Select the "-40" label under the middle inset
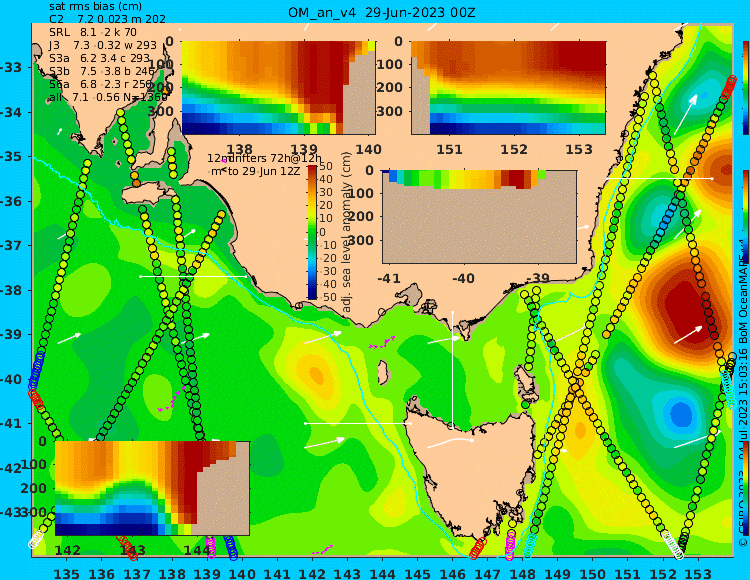Image resolution: width=750 pixels, height=580 pixels. tap(463, 278)
